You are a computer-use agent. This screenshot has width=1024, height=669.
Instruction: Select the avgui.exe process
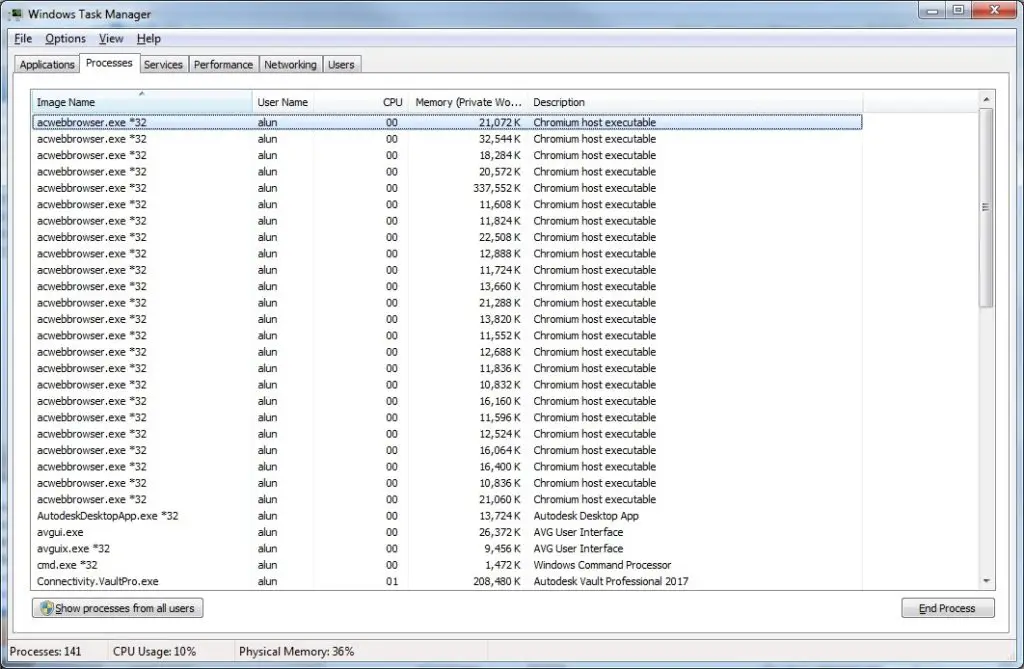pyautogui.click(x=447, y=532)
